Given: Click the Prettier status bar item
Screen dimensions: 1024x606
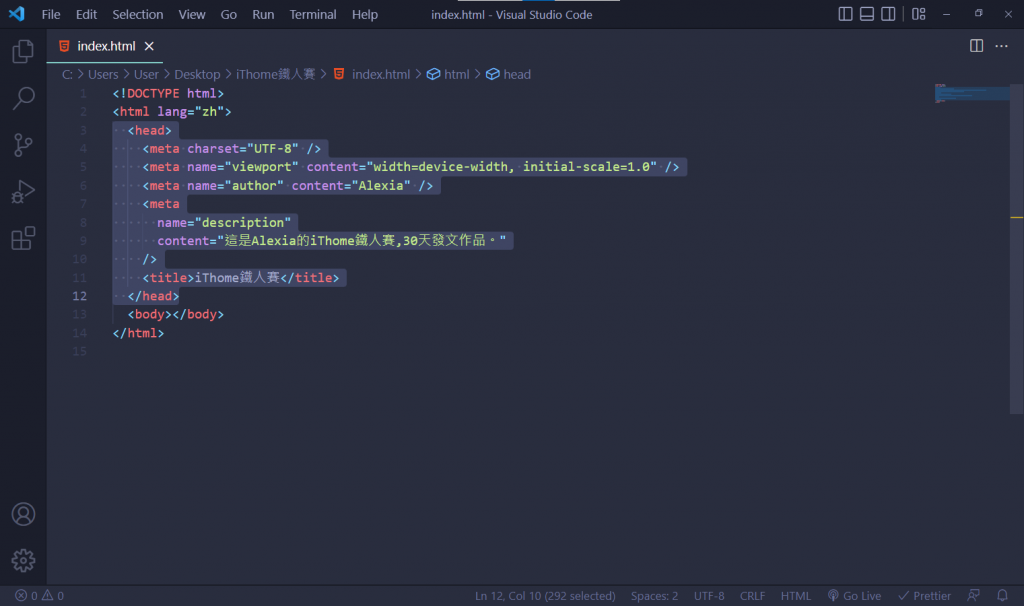Looking at the screenshot, I should [x=925, y=596].
